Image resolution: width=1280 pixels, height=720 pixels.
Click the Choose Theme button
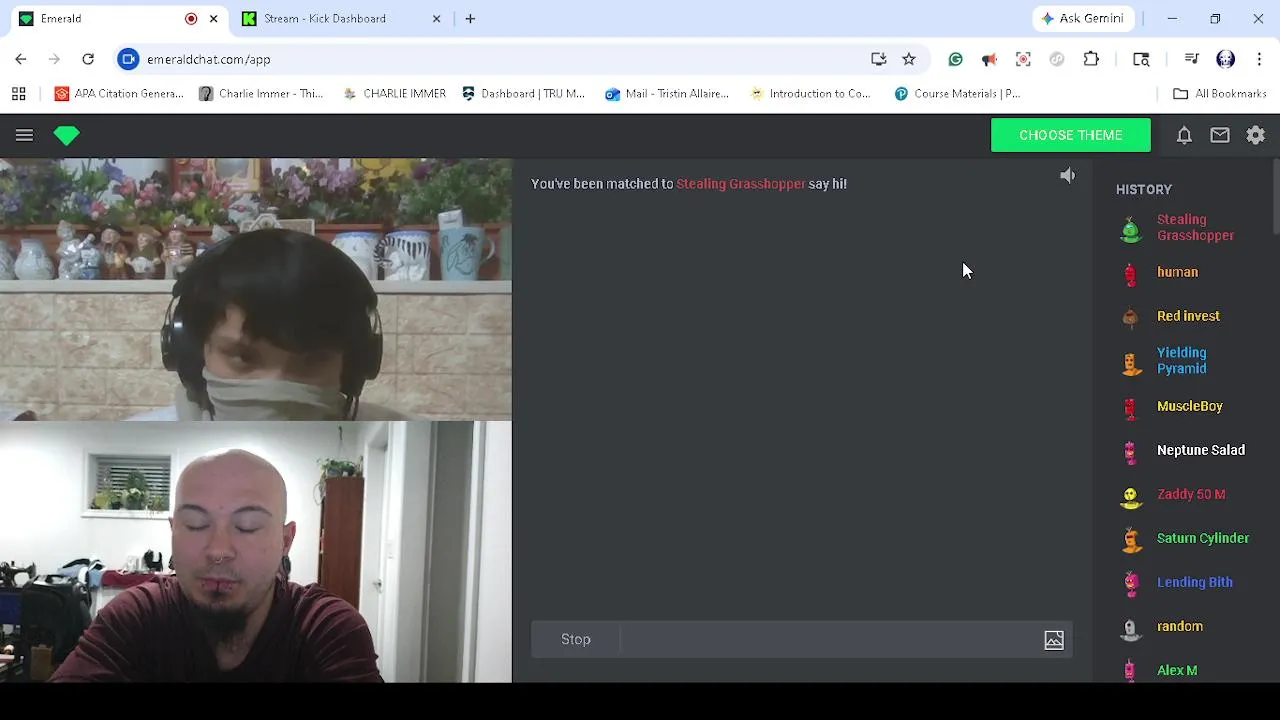click(x=1070, y=135)
